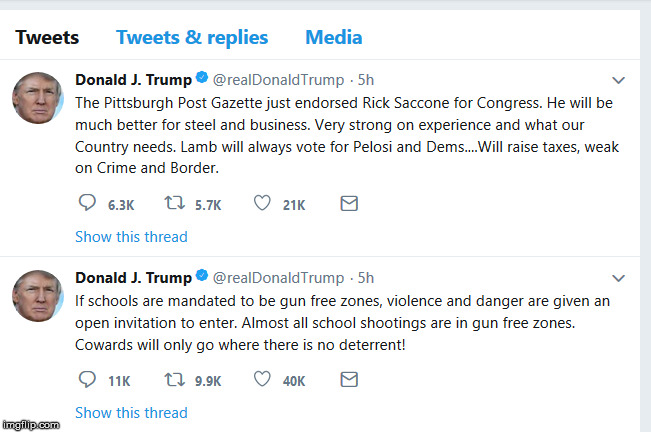Show this thread under the gun zones tweet
The image size is (651, 432).
131,412
